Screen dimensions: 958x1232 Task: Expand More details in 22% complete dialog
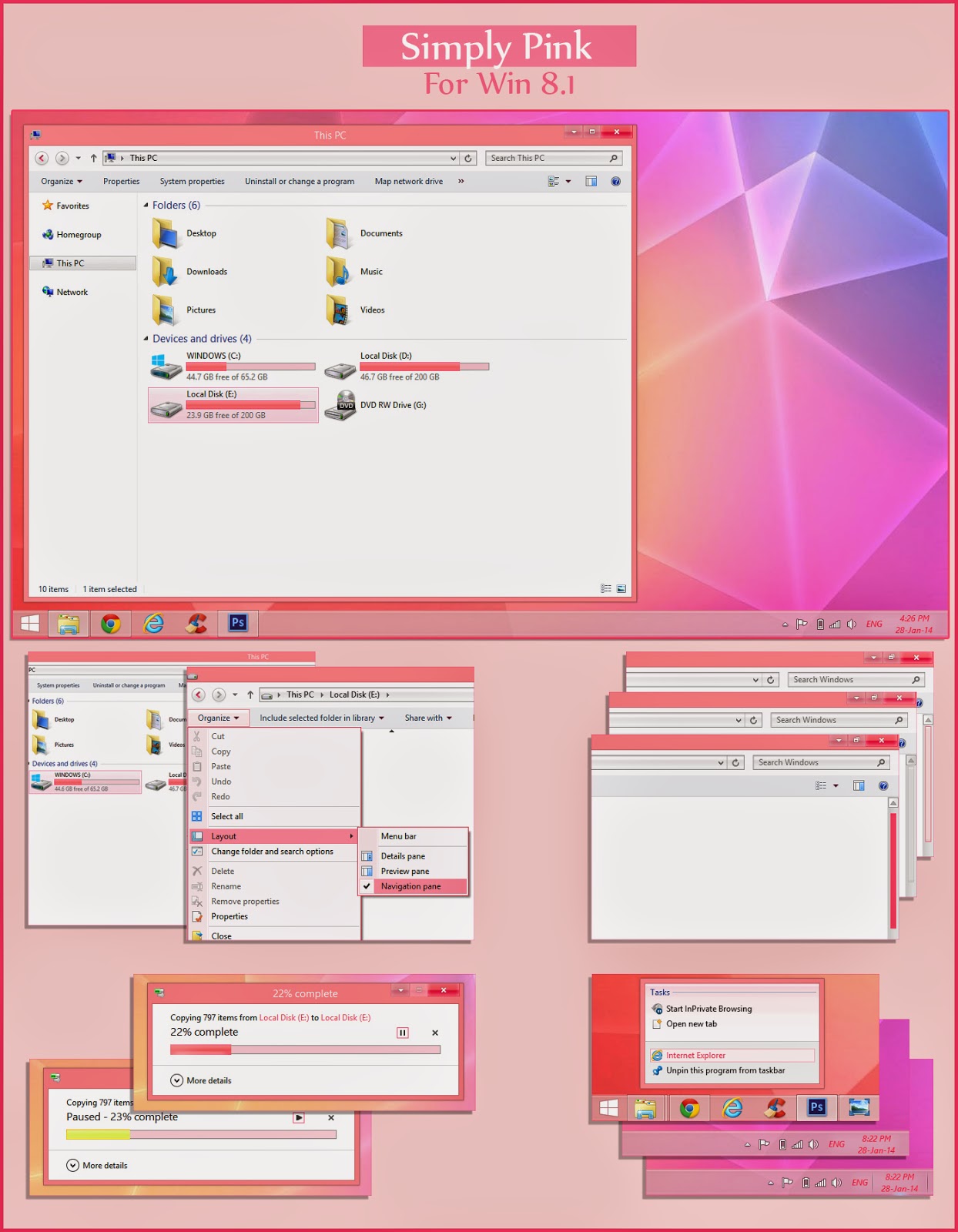point(201,1080)
